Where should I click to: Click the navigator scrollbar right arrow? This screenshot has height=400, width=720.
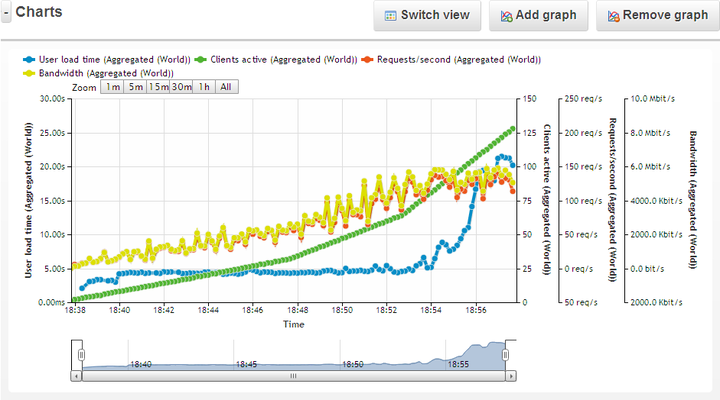point(512,376)
